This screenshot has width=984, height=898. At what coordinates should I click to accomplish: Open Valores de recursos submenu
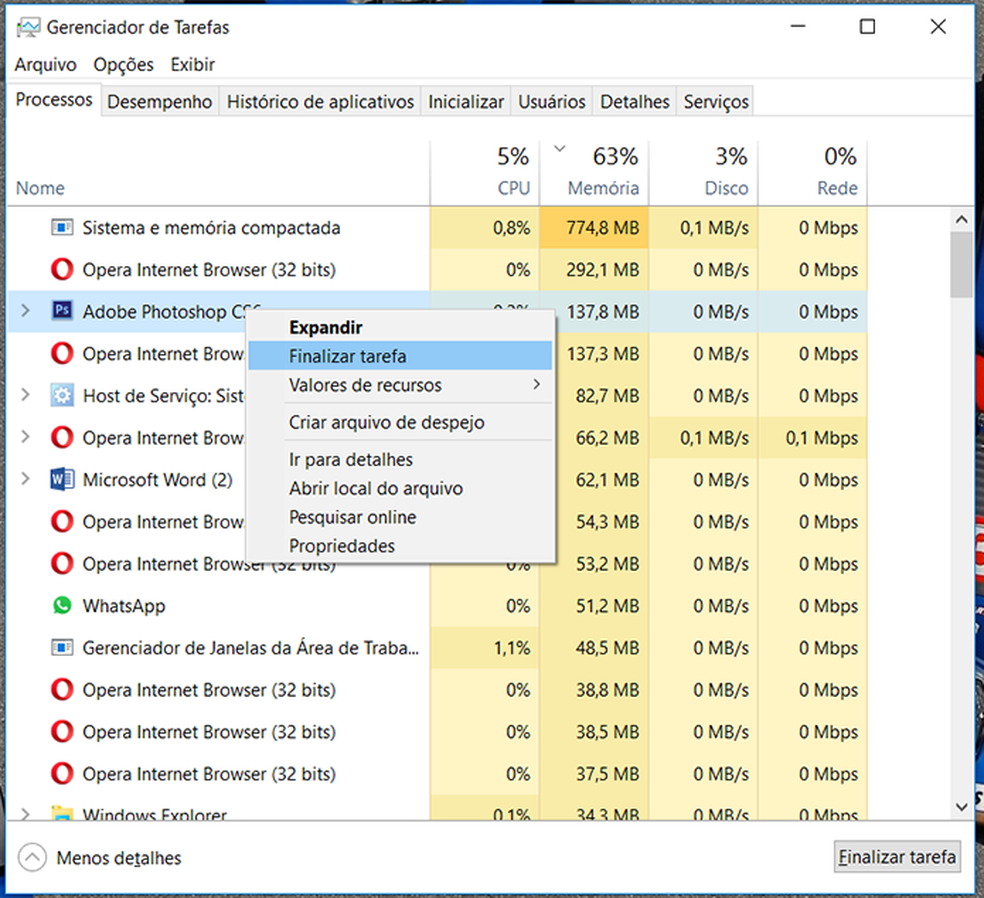click(x=365, y=385)
